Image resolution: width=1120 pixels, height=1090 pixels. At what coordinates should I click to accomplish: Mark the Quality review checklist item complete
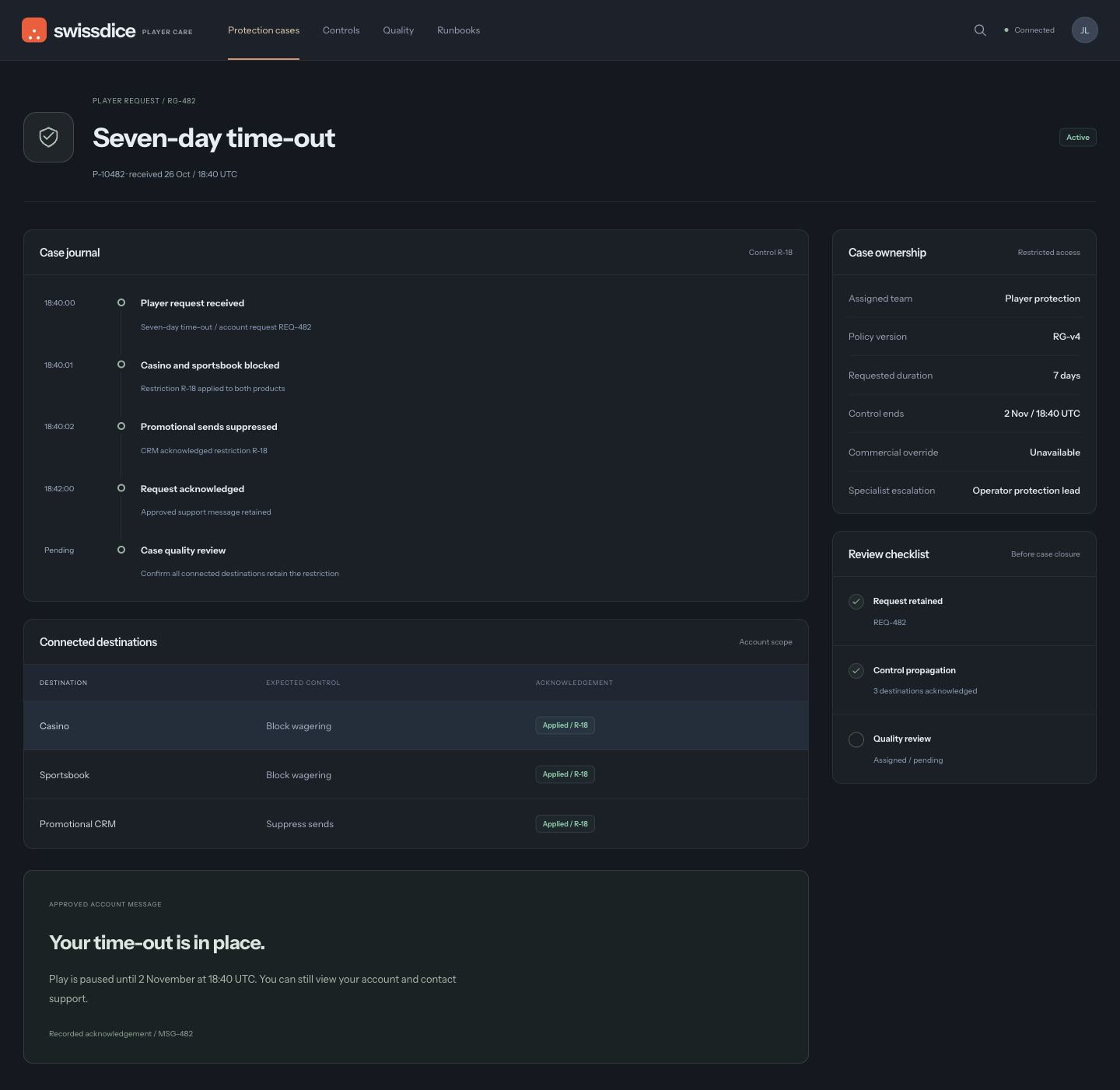(856, 739)
